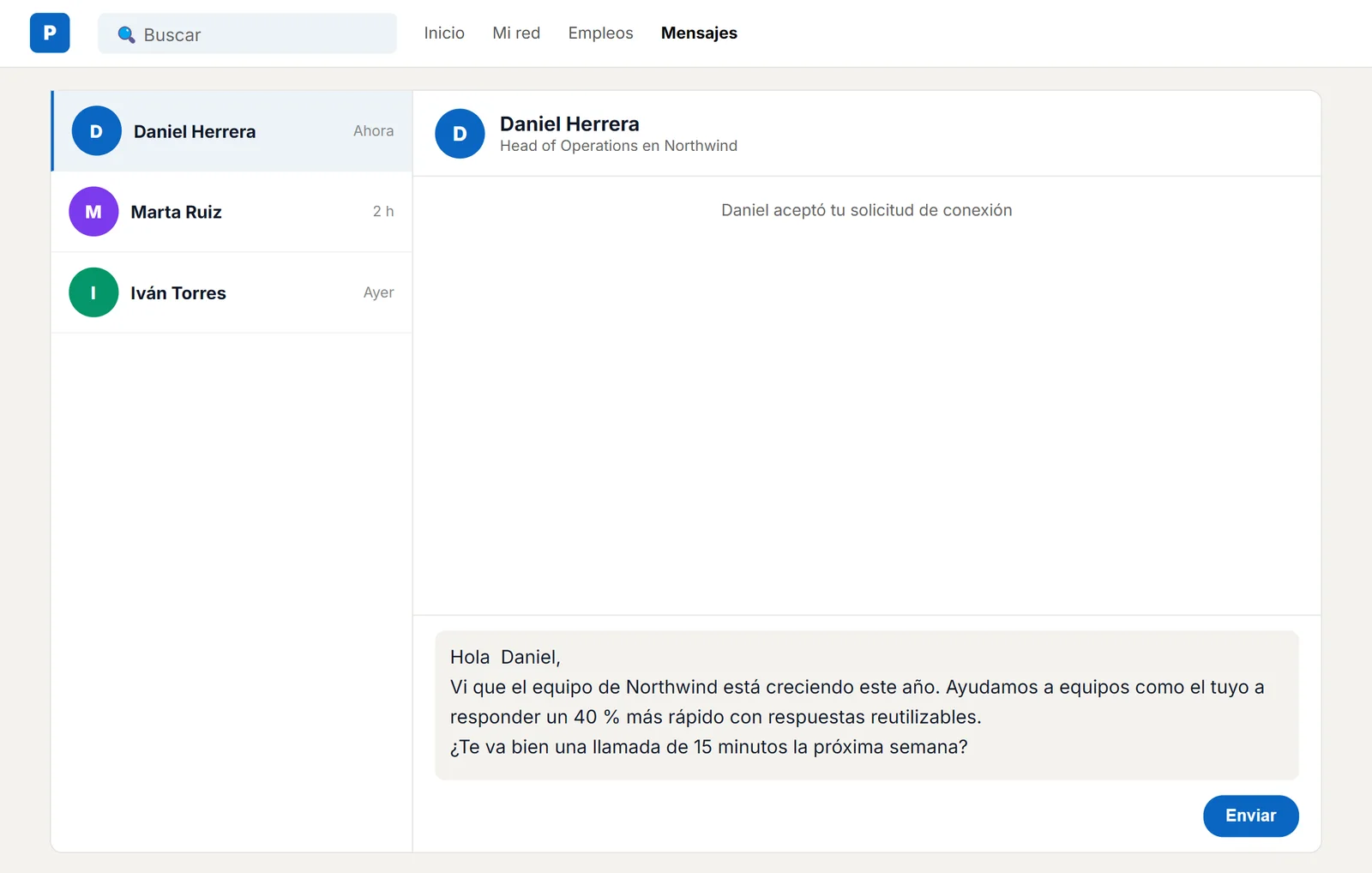Click 'Head of Operations en Northwind' subtitle
This screenshot has width=1372, height=873.
click(x=618, y=146)
